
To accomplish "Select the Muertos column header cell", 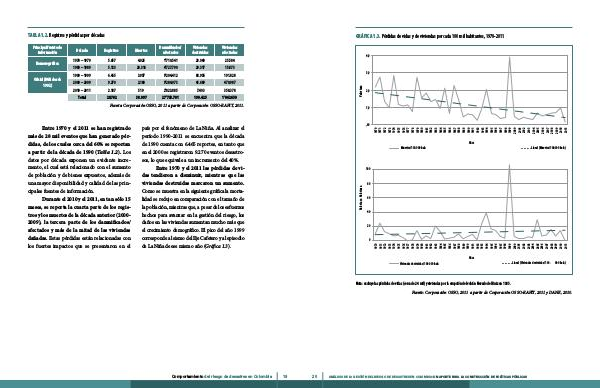I will coord(140,50).
